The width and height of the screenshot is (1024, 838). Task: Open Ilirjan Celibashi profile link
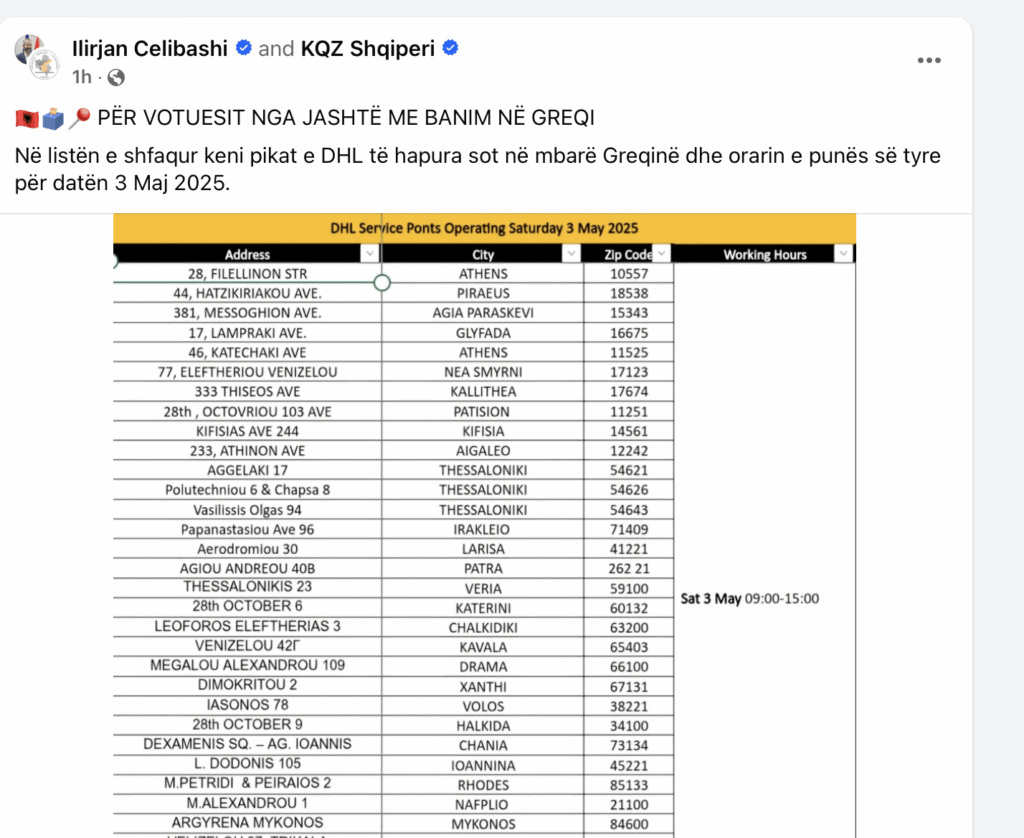[x=150, y=48]
